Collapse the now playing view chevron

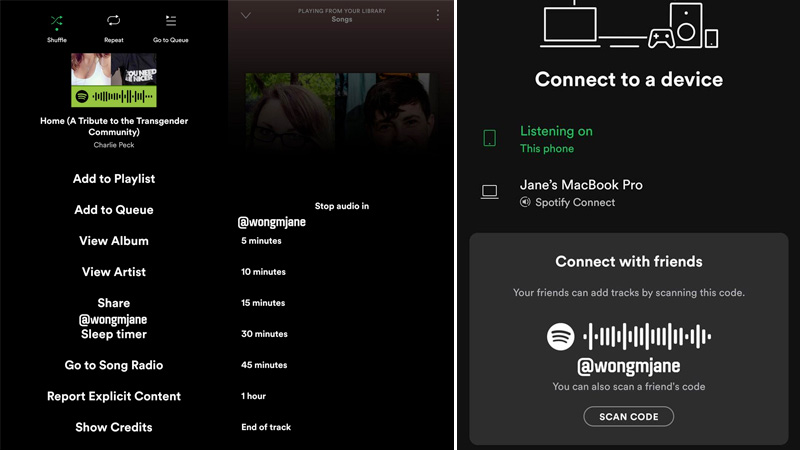(x=246, y=15)
